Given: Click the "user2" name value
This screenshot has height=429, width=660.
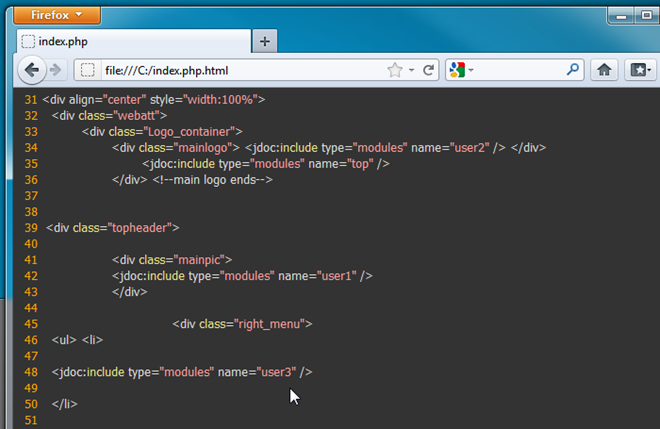Looking at the screenshot, I should (x=469, y=148).
